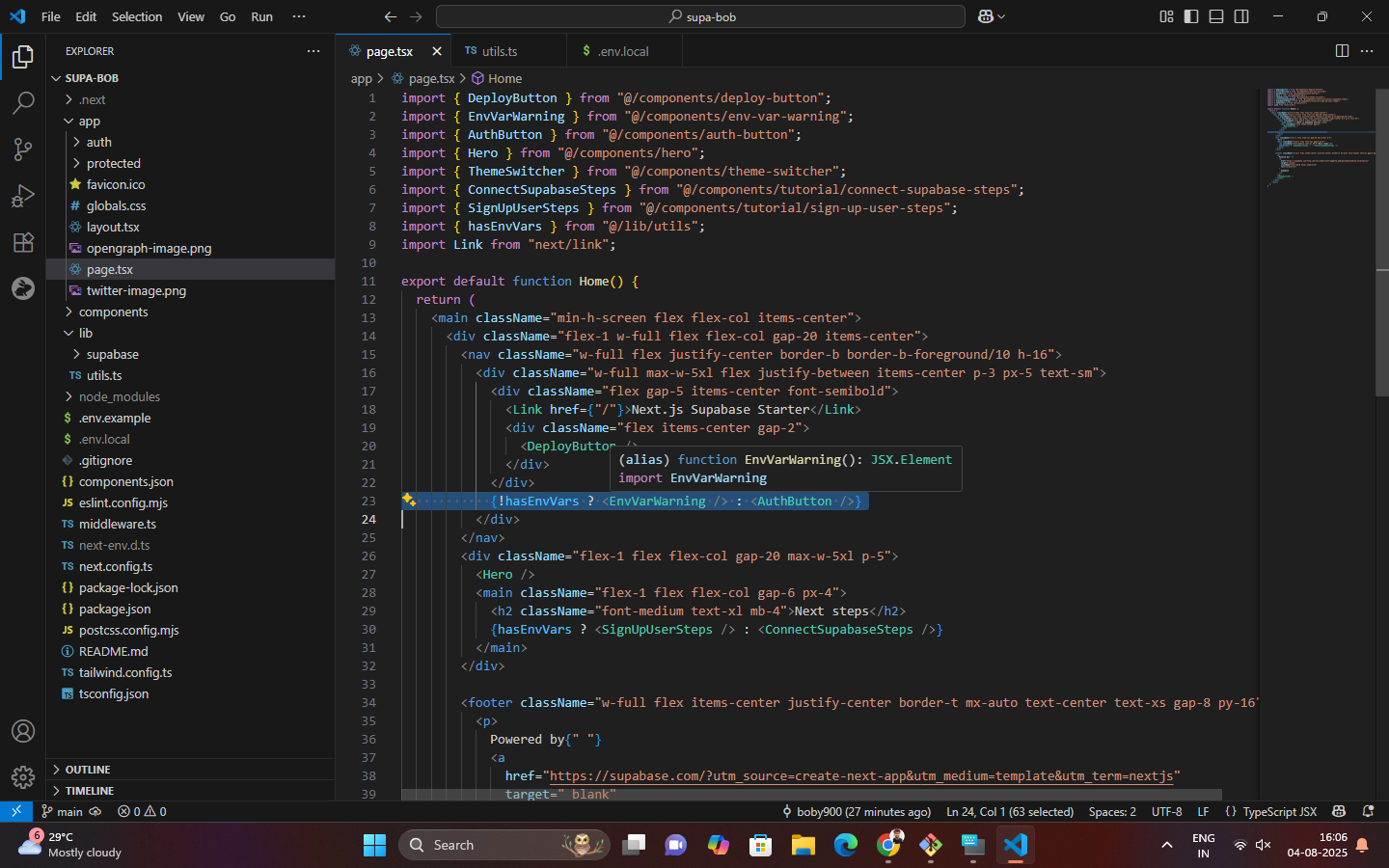Click the main branch indicator
Image resolution: width=1389 pixels, height=868 pixels.
[x=63, y=811]
